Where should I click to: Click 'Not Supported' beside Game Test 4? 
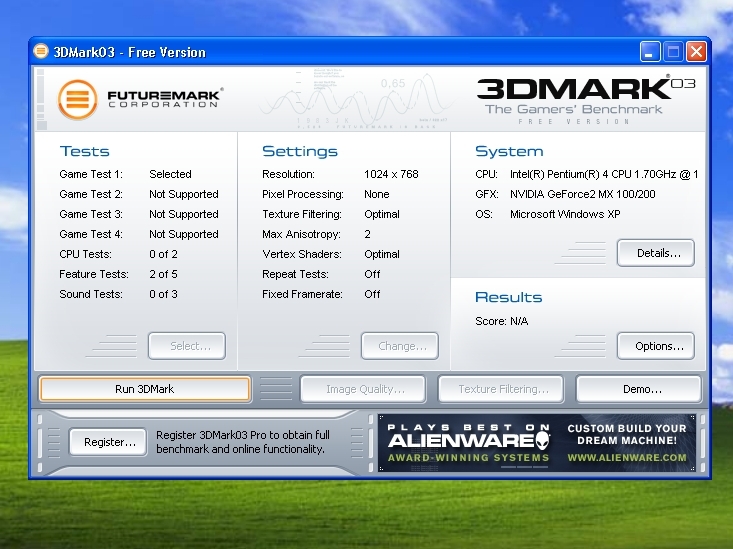click(184, 234)
